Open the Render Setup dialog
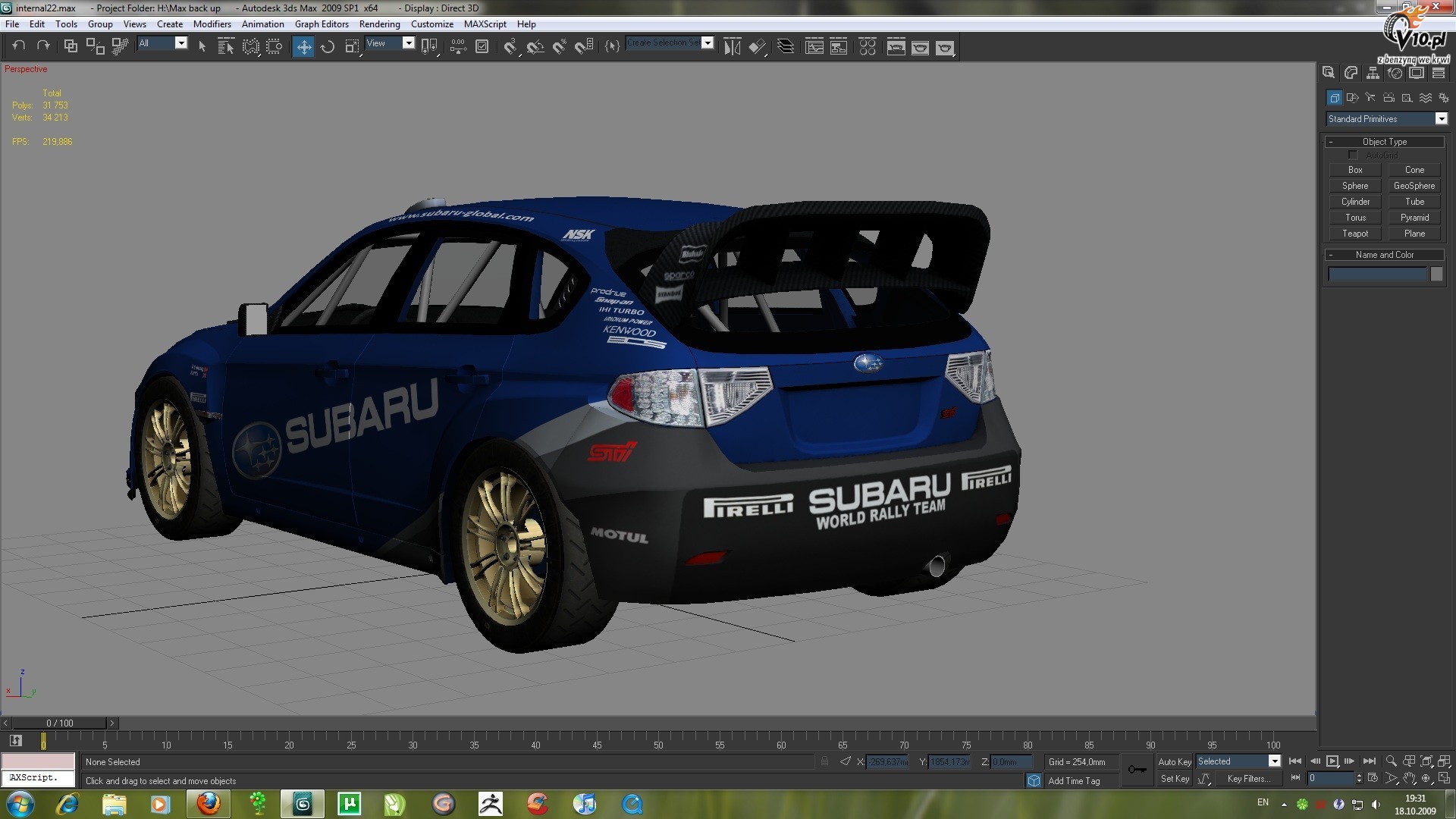Screen dimensions: 1456x819 click(x=896, y=46)
